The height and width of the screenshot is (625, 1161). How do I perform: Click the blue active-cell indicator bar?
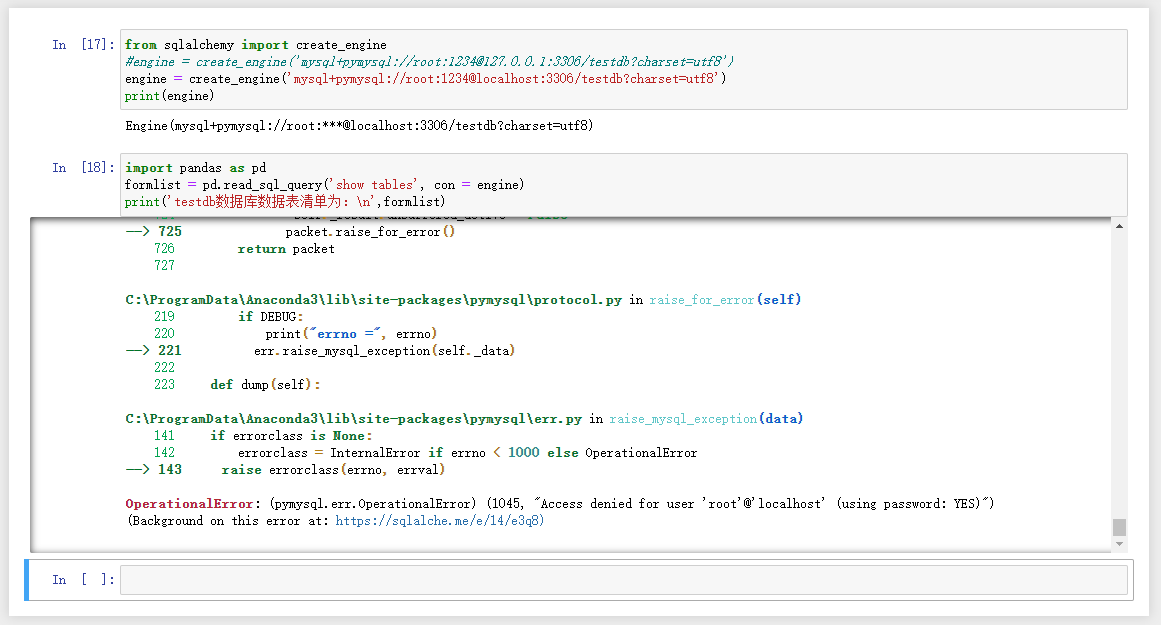click(24, 579)
